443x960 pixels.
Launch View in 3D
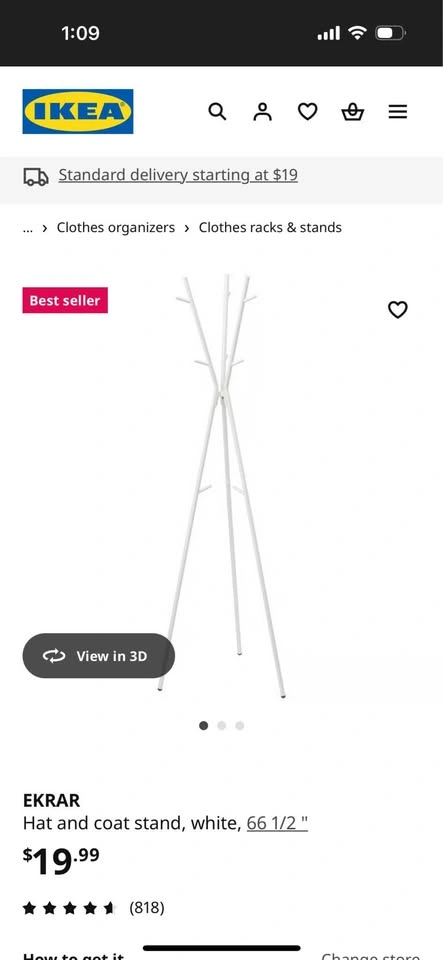tap(99, 656)
